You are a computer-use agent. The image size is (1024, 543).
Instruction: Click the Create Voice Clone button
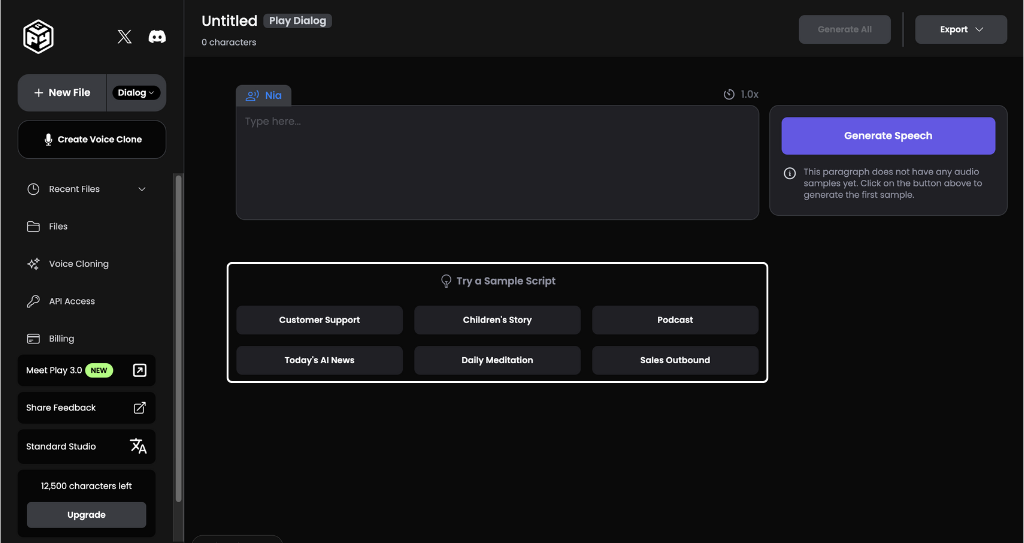[x=92, y=140]
